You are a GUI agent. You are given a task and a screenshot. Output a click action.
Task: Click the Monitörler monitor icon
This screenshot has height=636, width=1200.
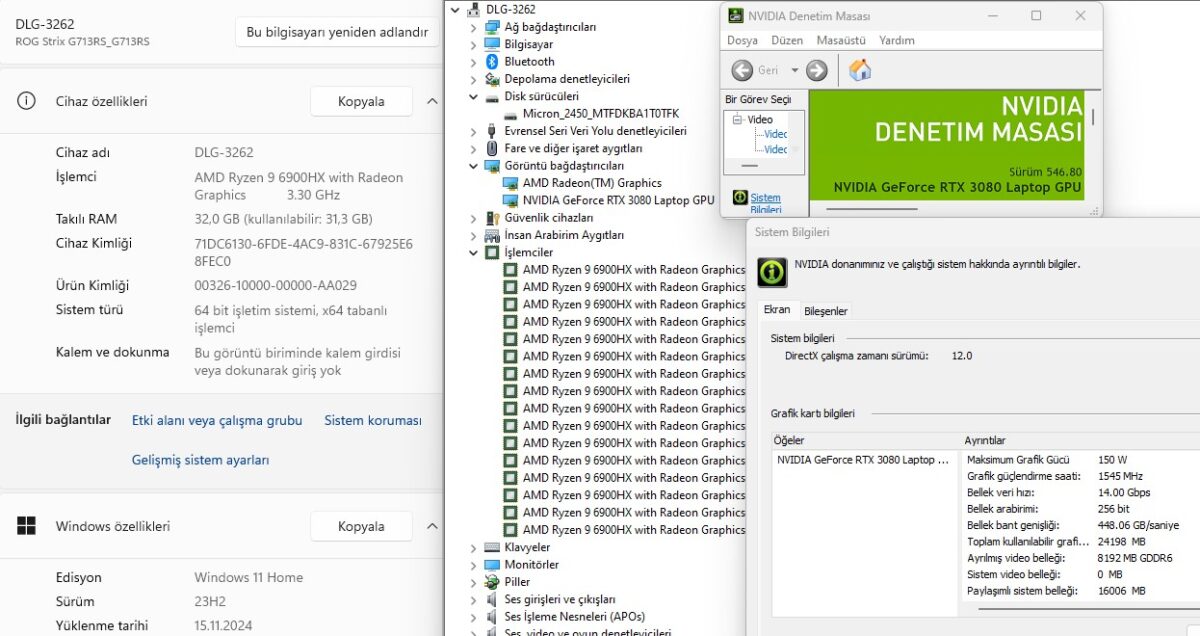(x=492, y=564)
